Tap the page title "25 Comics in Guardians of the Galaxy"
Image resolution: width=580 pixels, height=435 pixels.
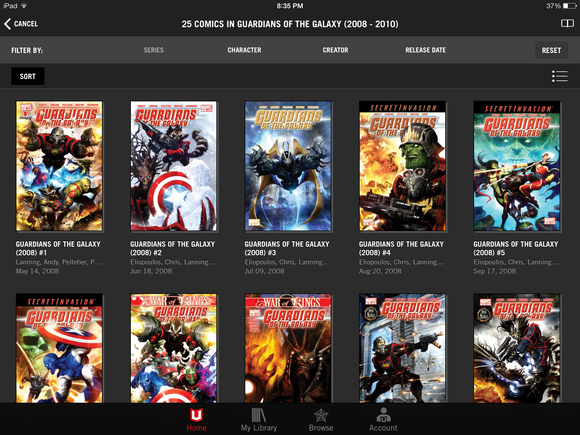pyautogui.click(x=290, y=24)
